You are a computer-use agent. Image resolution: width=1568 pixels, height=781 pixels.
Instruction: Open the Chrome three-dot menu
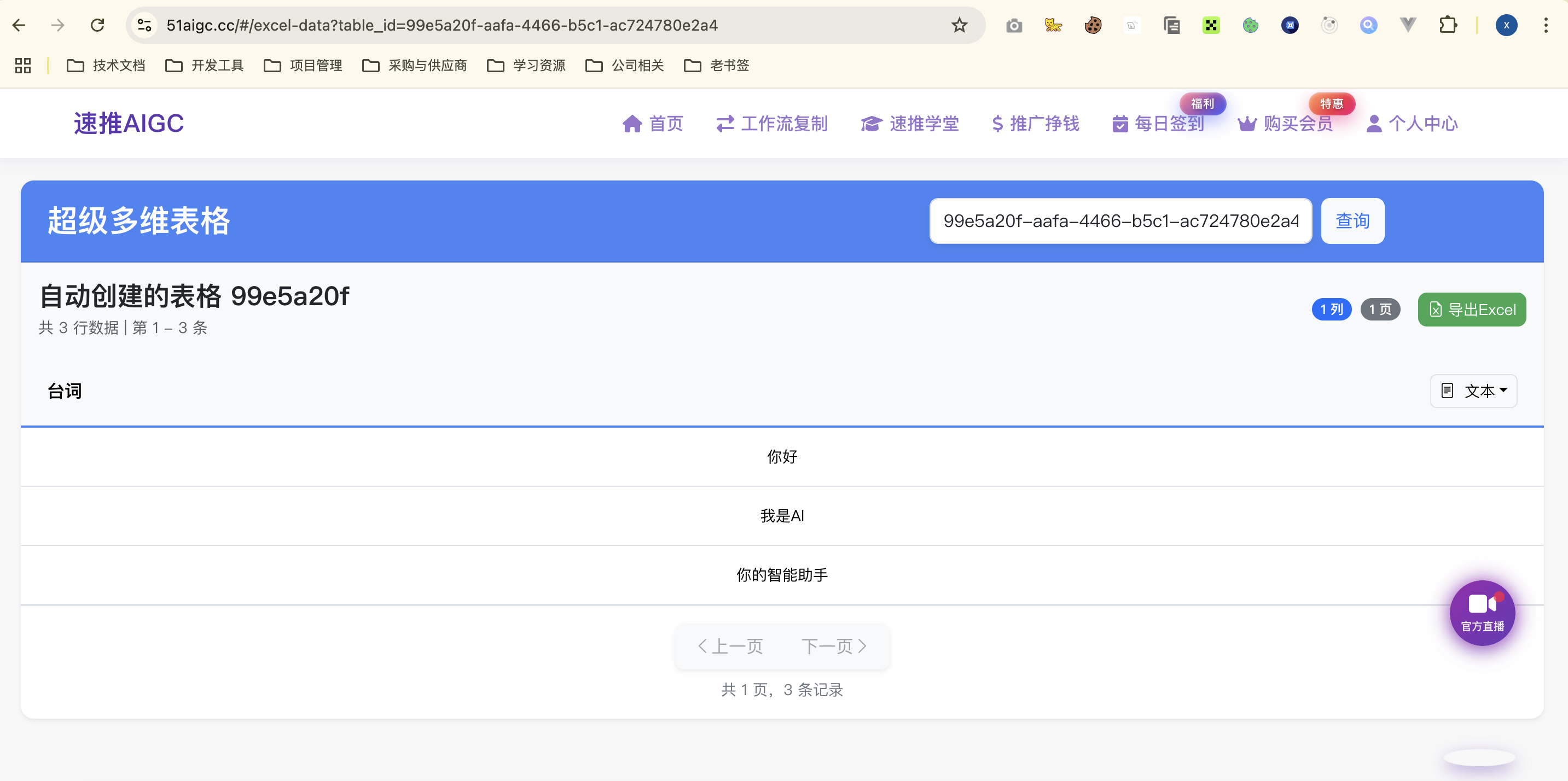coord(1546,25)
